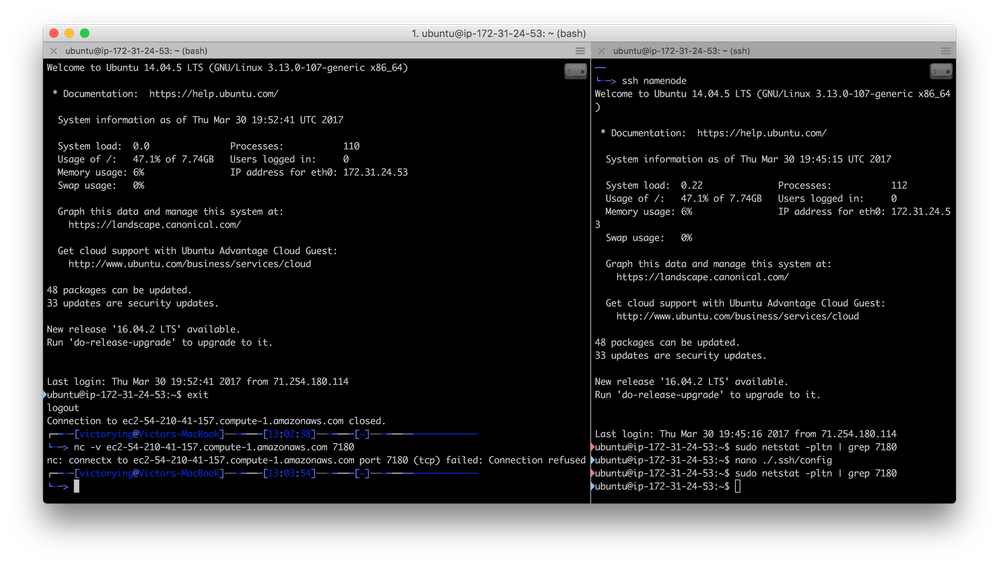Screen dimensions: 999x565
Task: Click https://help.ubuntu.com/ link in left pane
Action: [x=214, y=94]
